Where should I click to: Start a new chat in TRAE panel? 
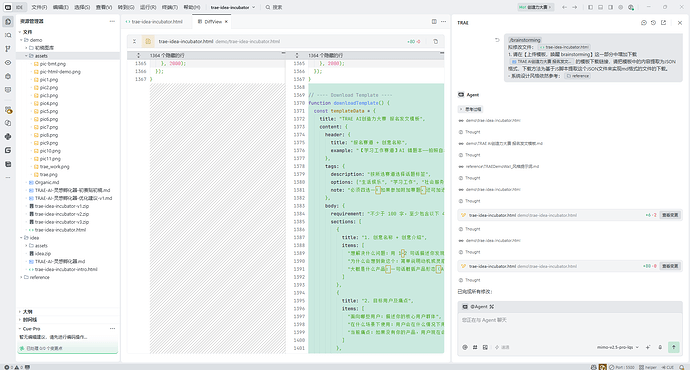pos(643,22)
